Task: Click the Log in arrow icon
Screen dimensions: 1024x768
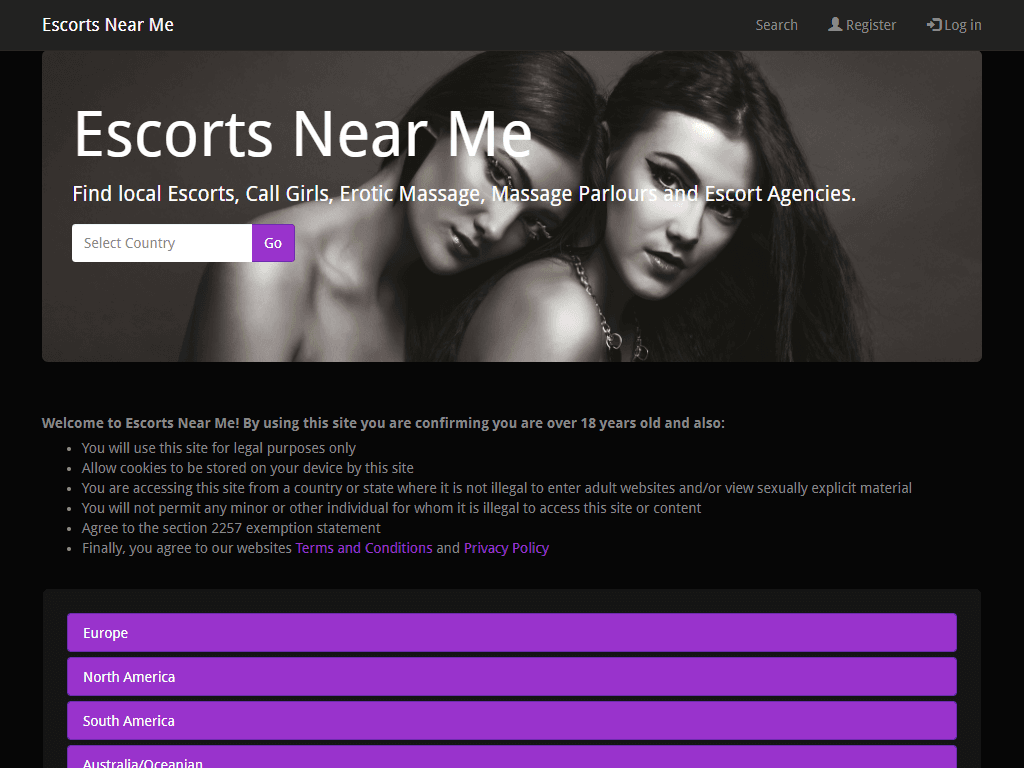Action: pyautogui.click(x=932, y=24)
